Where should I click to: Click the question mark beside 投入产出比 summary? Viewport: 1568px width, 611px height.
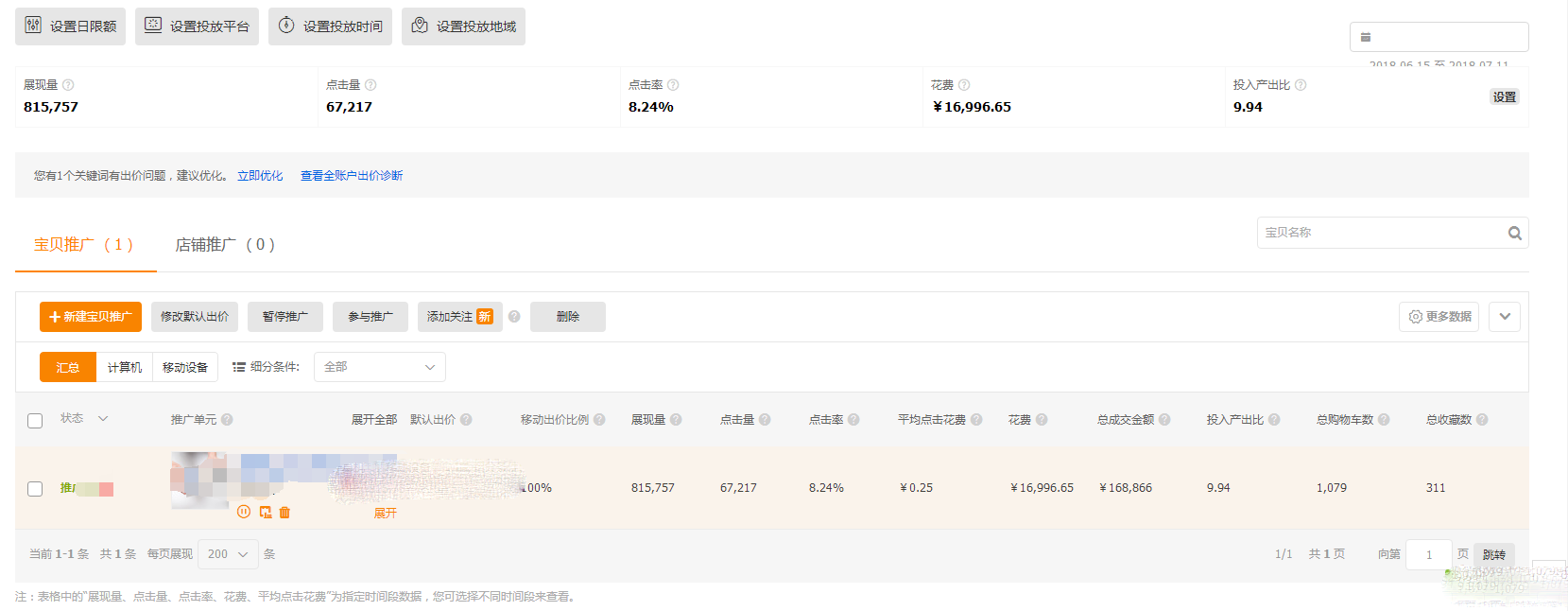point(1301,85)
